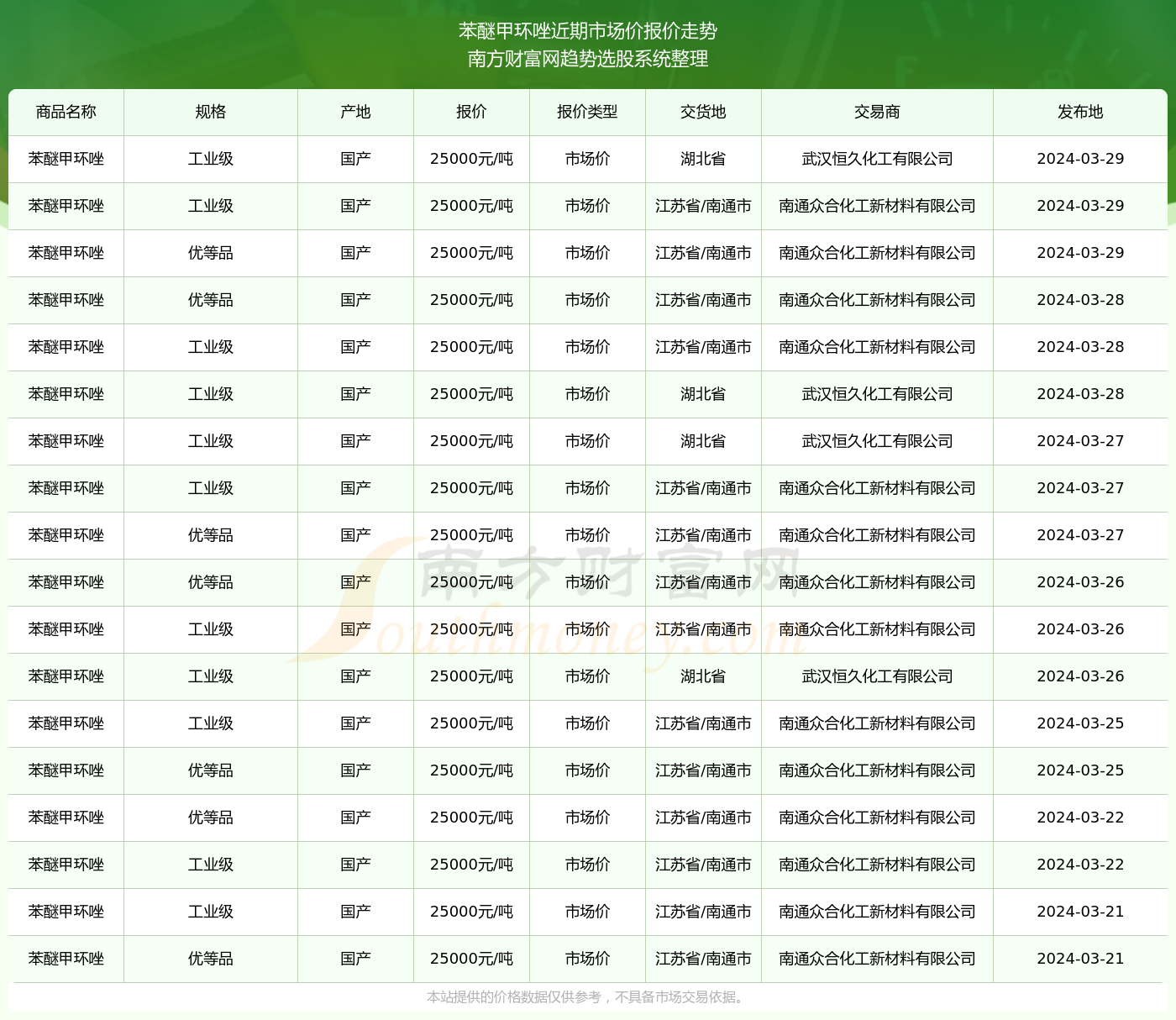Click the 2024-03-22 date of the 工业级 row
This screenshot has width=1176, height=1020.
pos(1080,865)
